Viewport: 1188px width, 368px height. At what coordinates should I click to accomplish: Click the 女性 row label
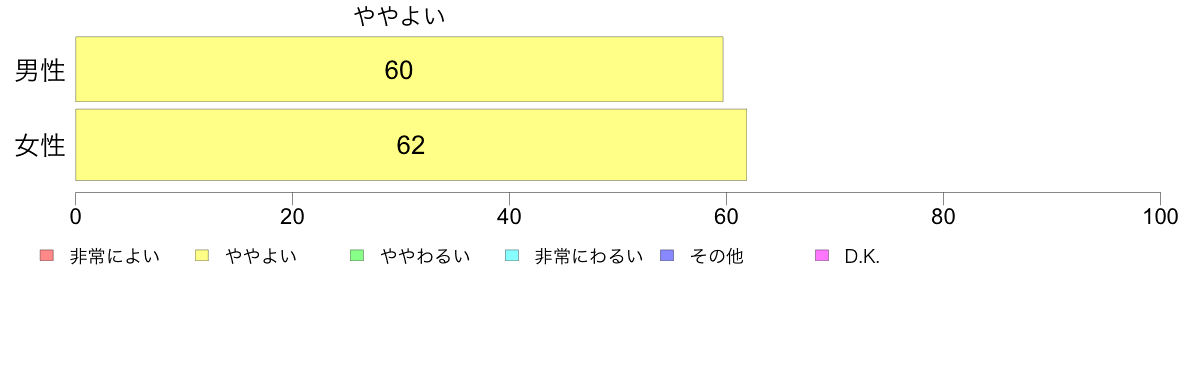click(x=40, y=145)
